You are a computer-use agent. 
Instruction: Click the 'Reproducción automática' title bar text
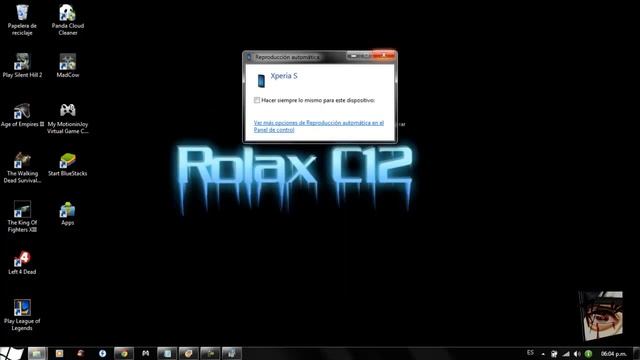[x=287, y=57]
